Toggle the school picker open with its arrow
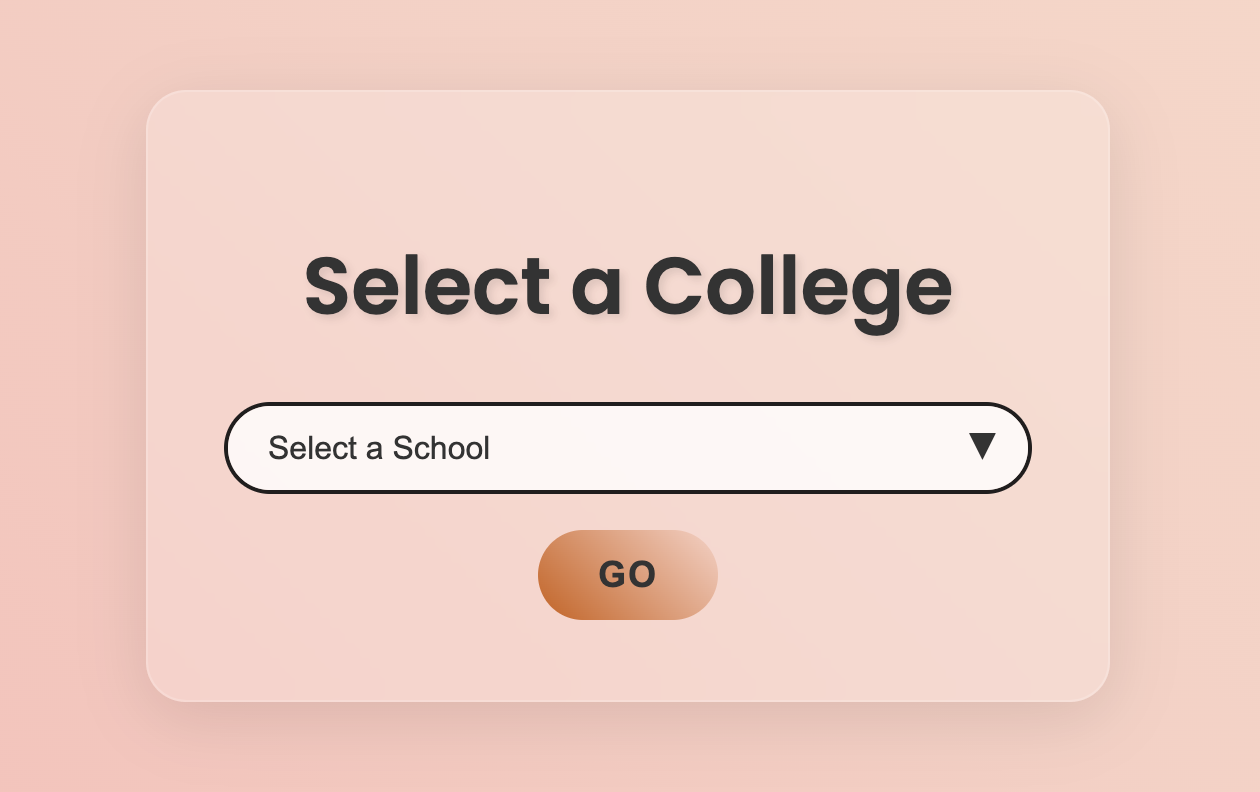The image size is (1260, 792). [982, 446]
